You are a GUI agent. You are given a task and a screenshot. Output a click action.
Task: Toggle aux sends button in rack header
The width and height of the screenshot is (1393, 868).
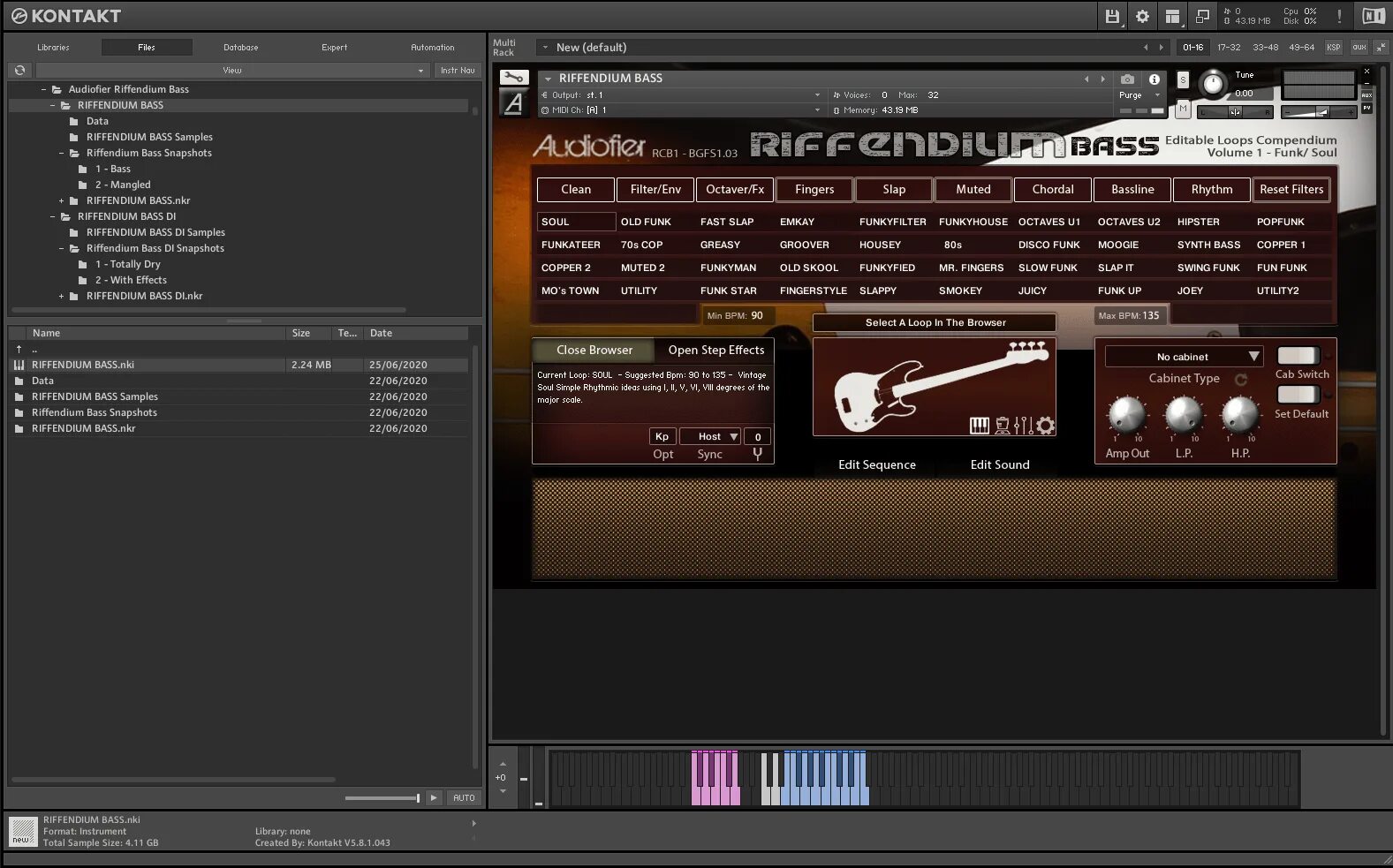tap(1359, 48)
